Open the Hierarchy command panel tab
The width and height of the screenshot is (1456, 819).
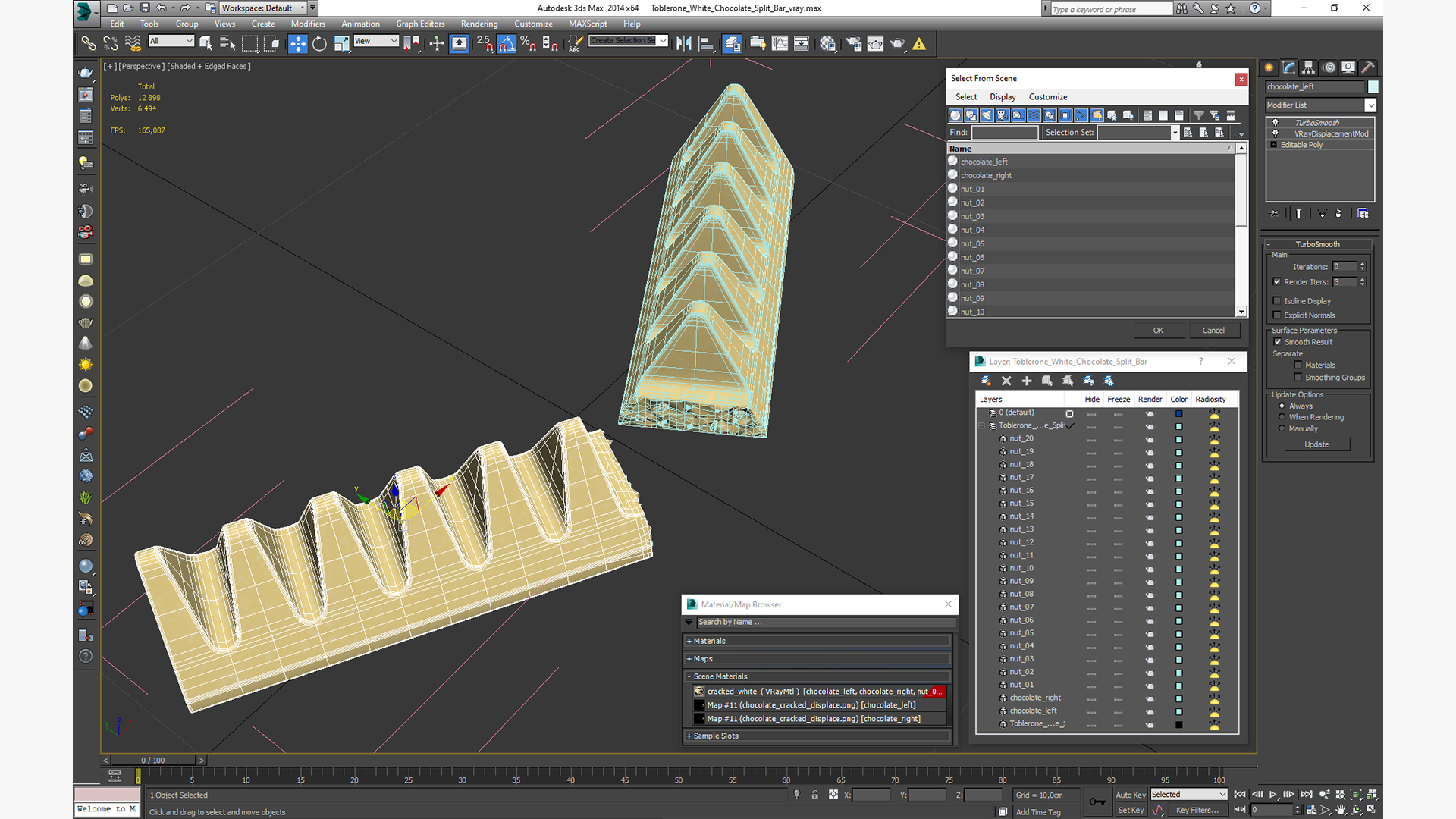click(1309, 67)
